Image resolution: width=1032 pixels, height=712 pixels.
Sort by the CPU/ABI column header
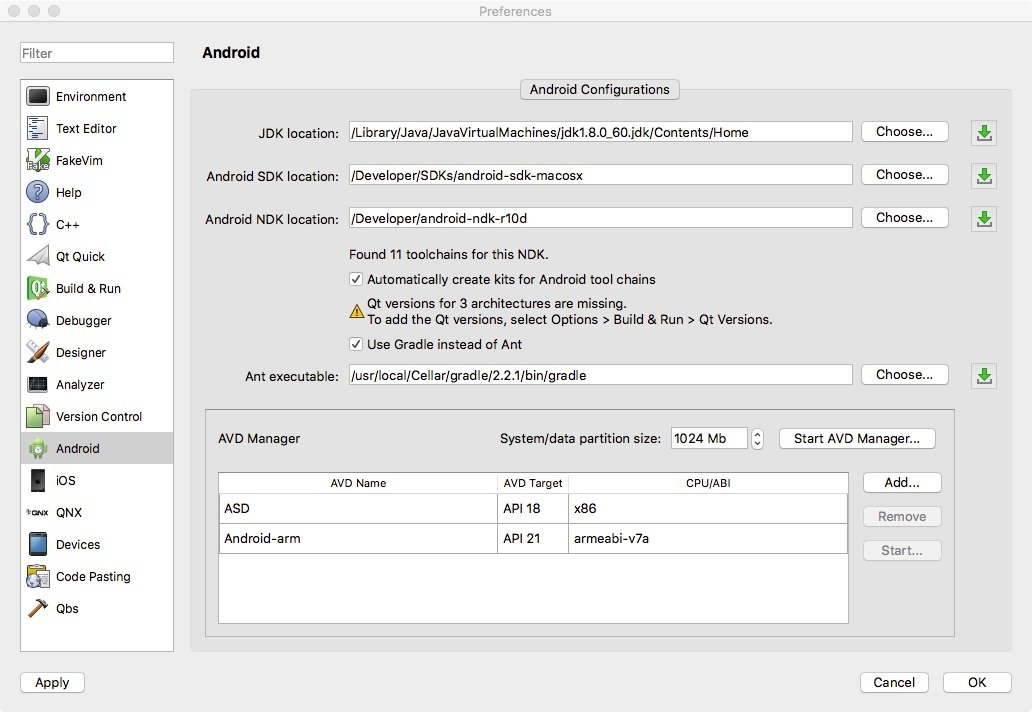[x=708, y=483]
